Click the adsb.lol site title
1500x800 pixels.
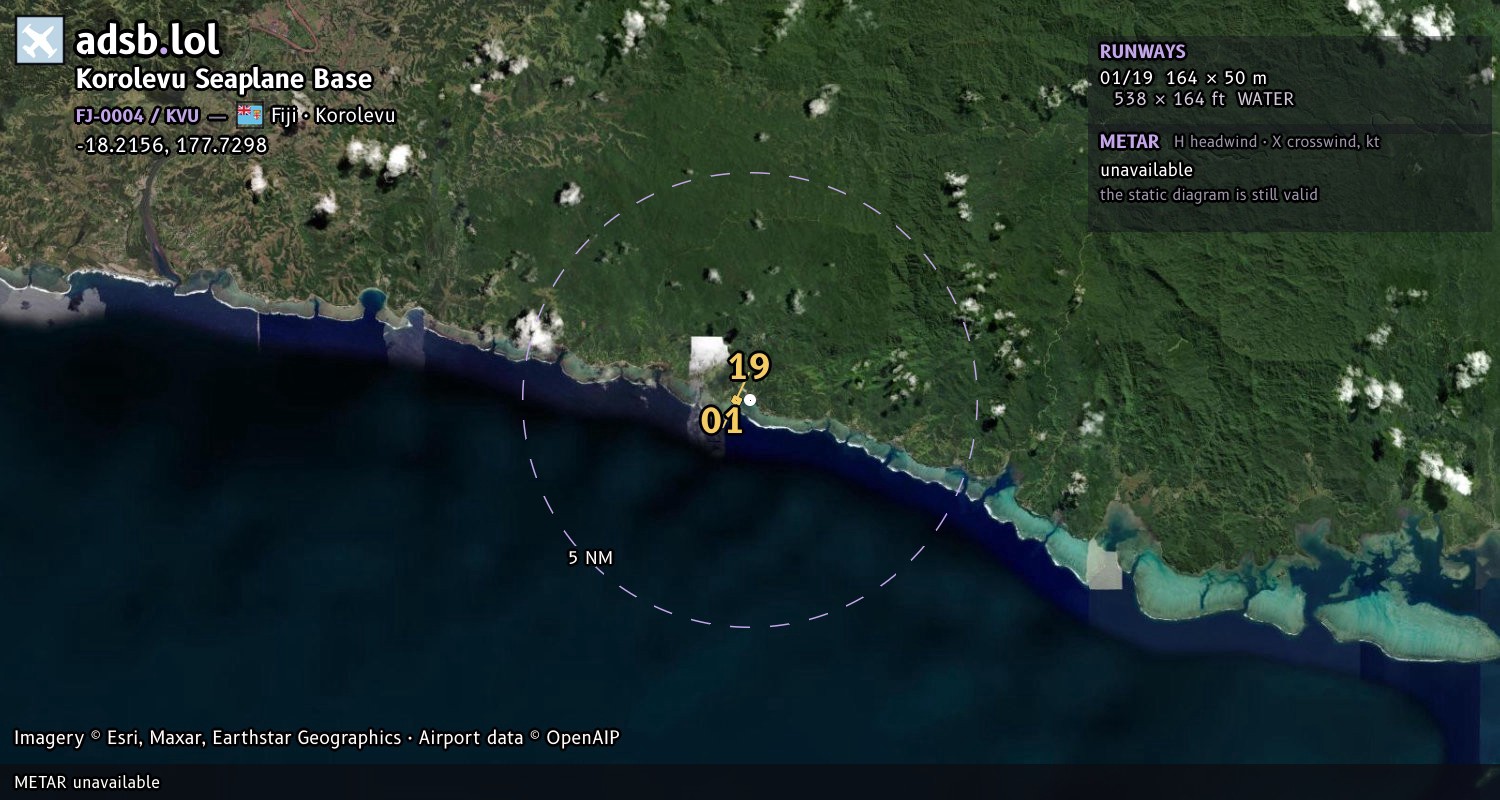(147, 40)
